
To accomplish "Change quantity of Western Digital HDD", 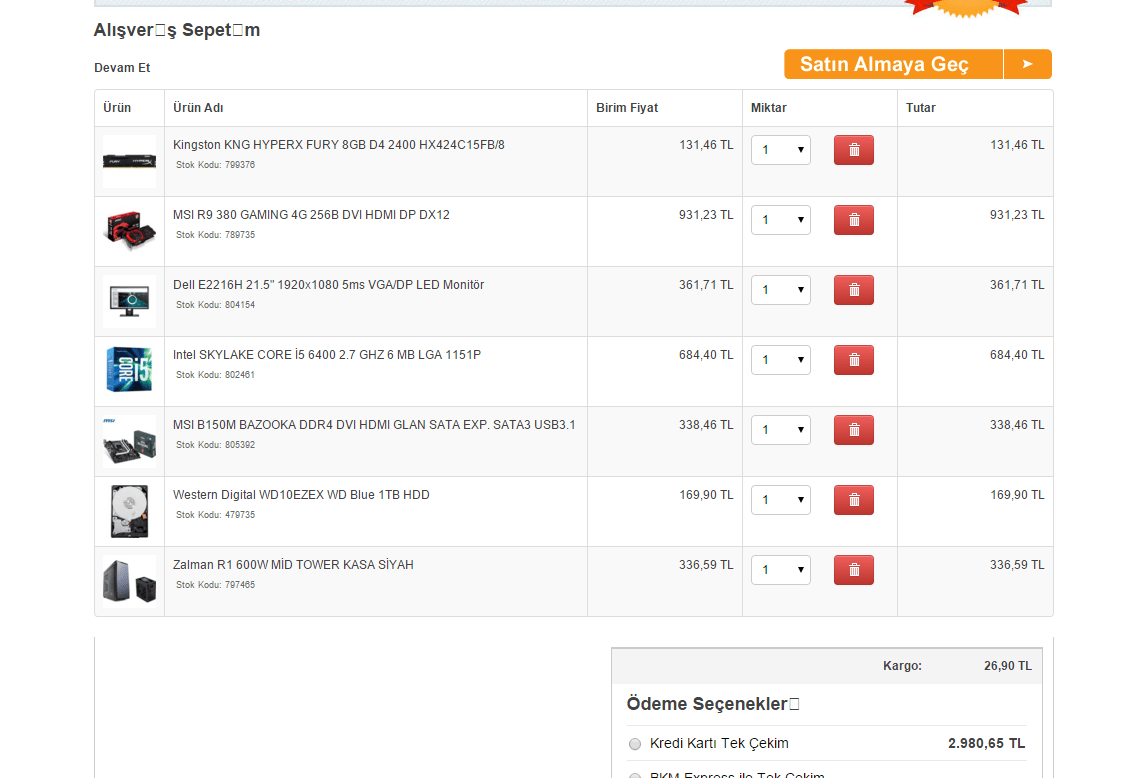I will 780,501.
